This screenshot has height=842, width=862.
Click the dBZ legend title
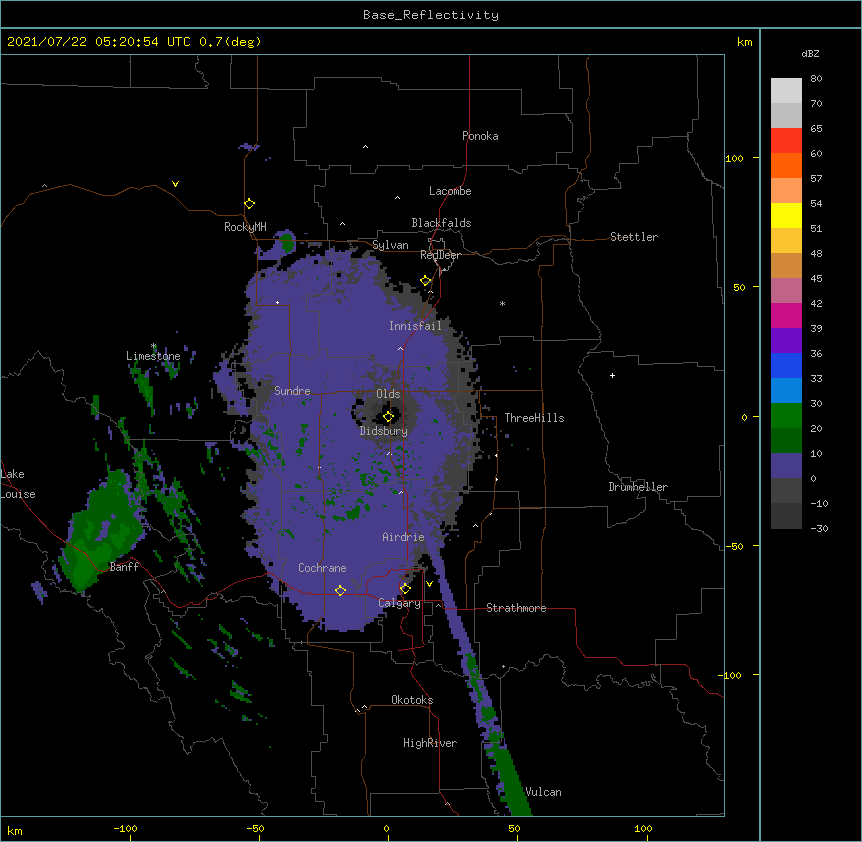810,54
